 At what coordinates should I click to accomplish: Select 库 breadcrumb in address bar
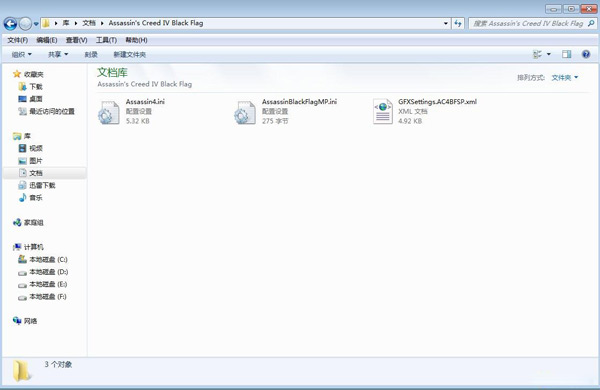(x=66, y=23)
